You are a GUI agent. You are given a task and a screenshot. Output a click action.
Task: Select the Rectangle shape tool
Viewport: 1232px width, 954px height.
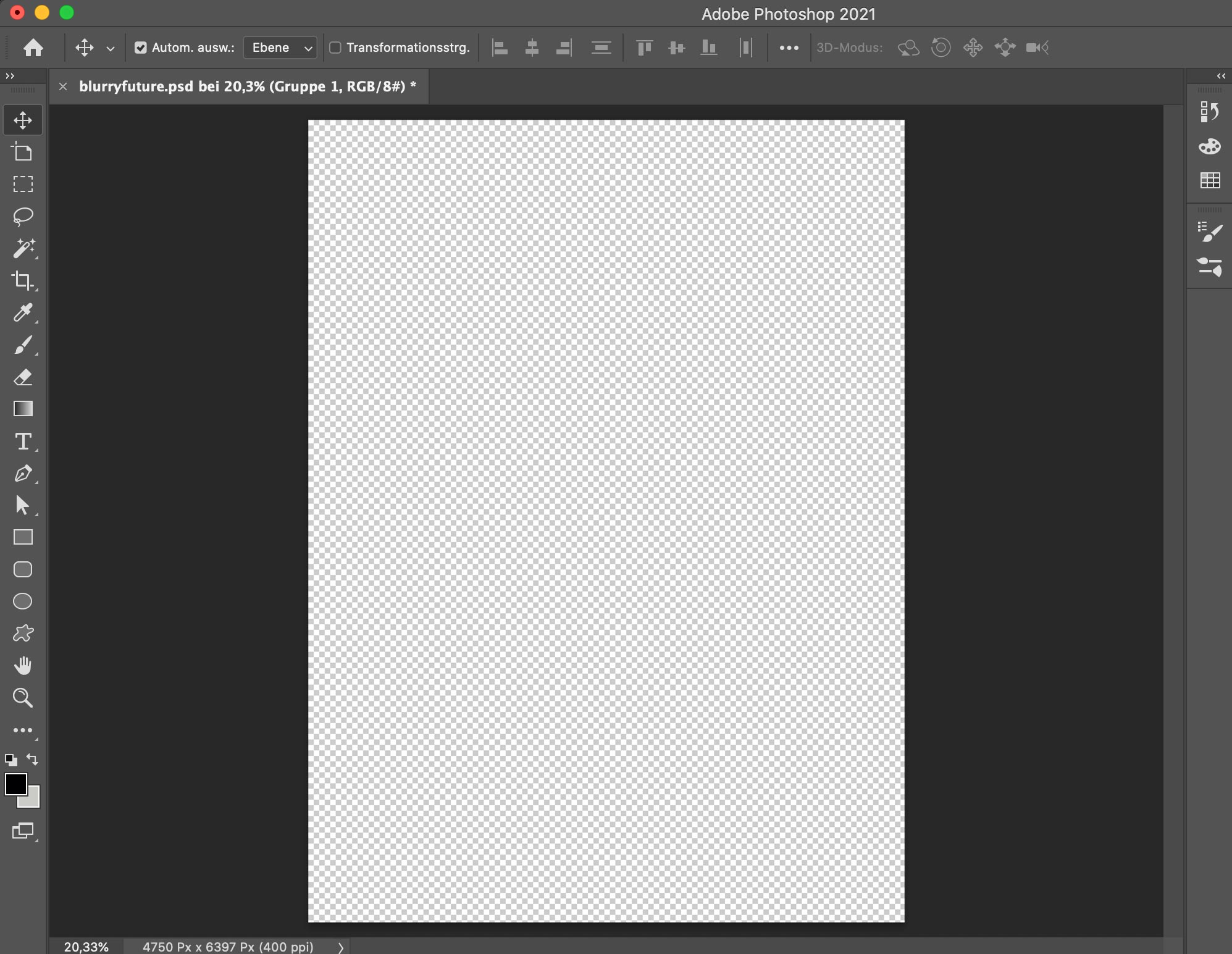point(23,537)
